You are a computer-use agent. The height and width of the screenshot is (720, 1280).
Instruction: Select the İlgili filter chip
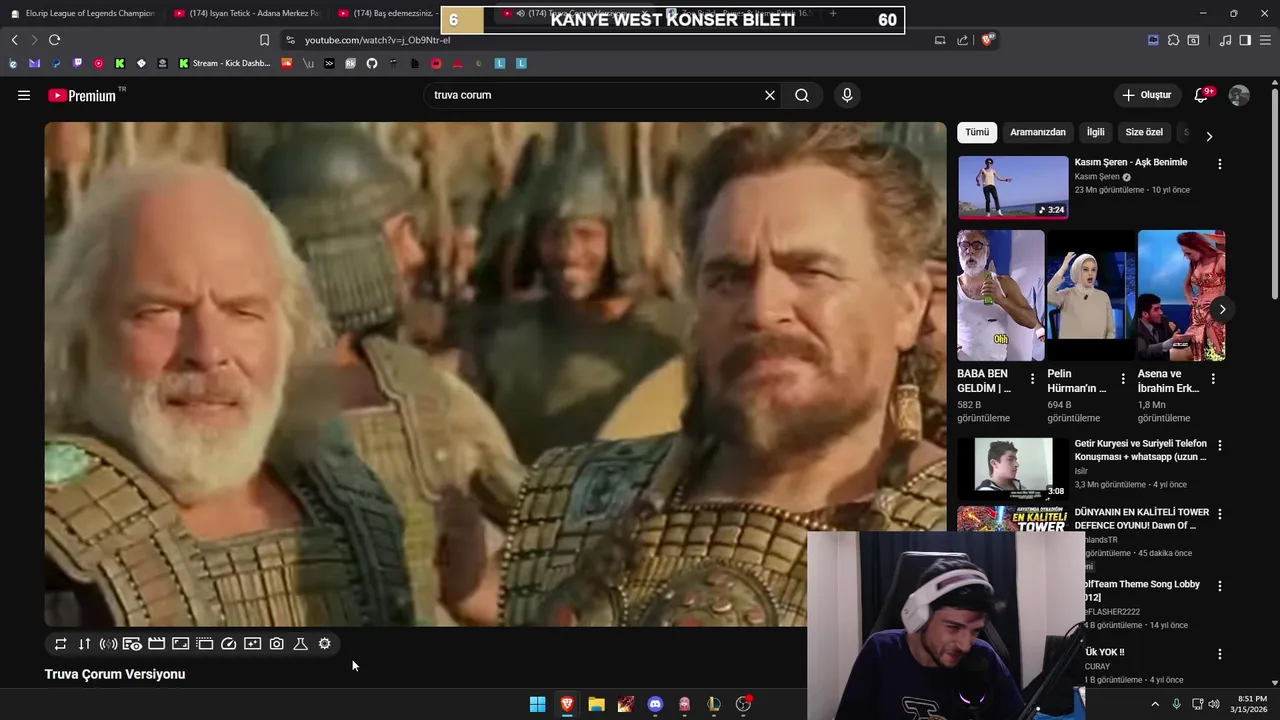tap(1096, 132)
